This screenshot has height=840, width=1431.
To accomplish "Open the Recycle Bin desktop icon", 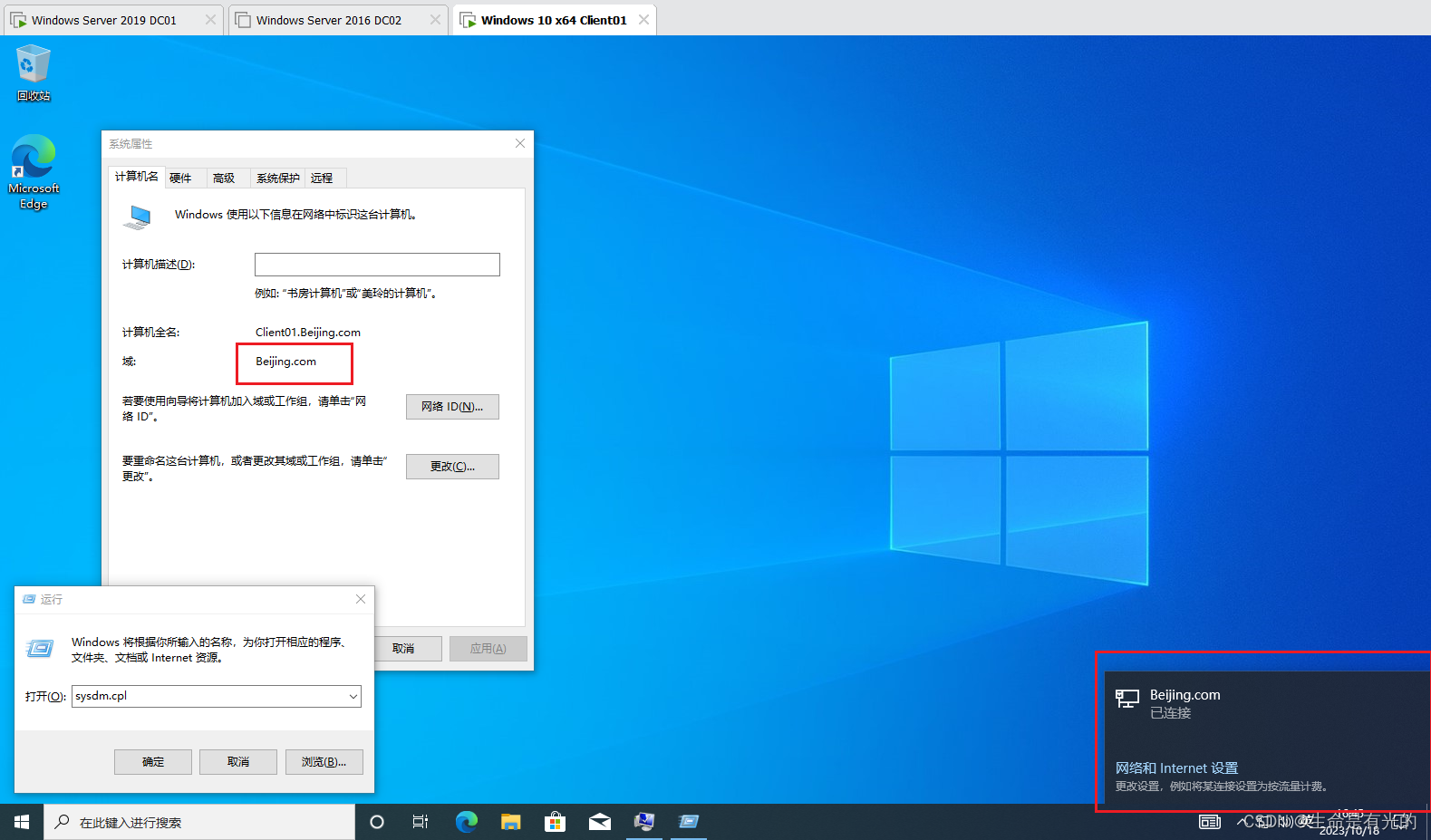I will point(34,73).
